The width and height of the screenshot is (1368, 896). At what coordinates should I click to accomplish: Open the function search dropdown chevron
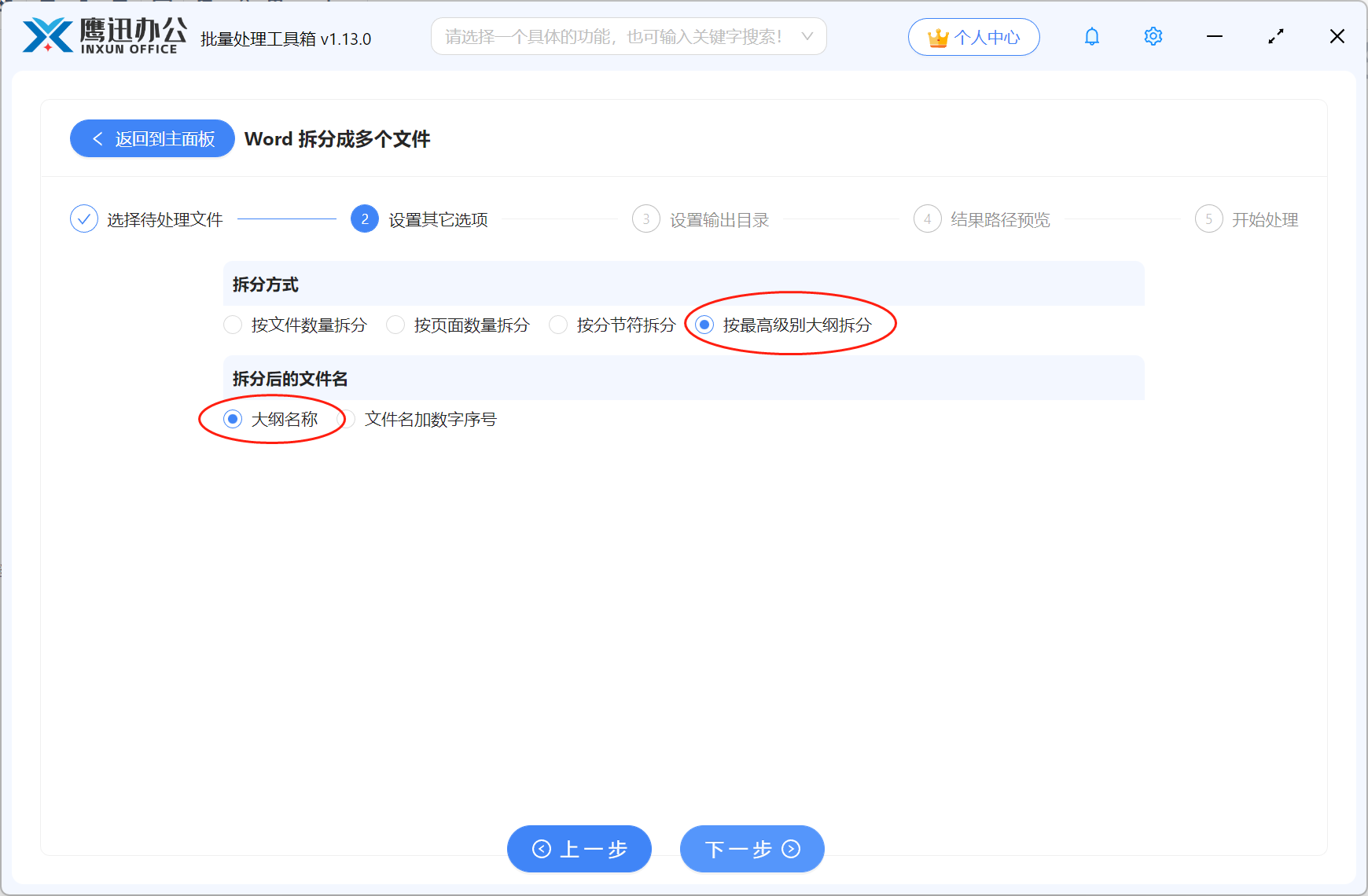point(807,36)
